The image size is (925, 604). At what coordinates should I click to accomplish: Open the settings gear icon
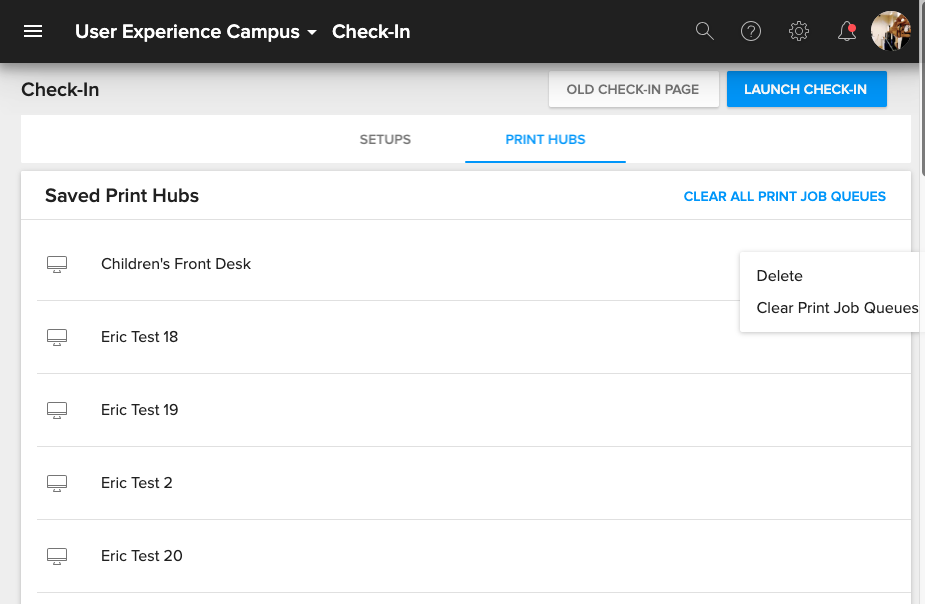[799, 31]
